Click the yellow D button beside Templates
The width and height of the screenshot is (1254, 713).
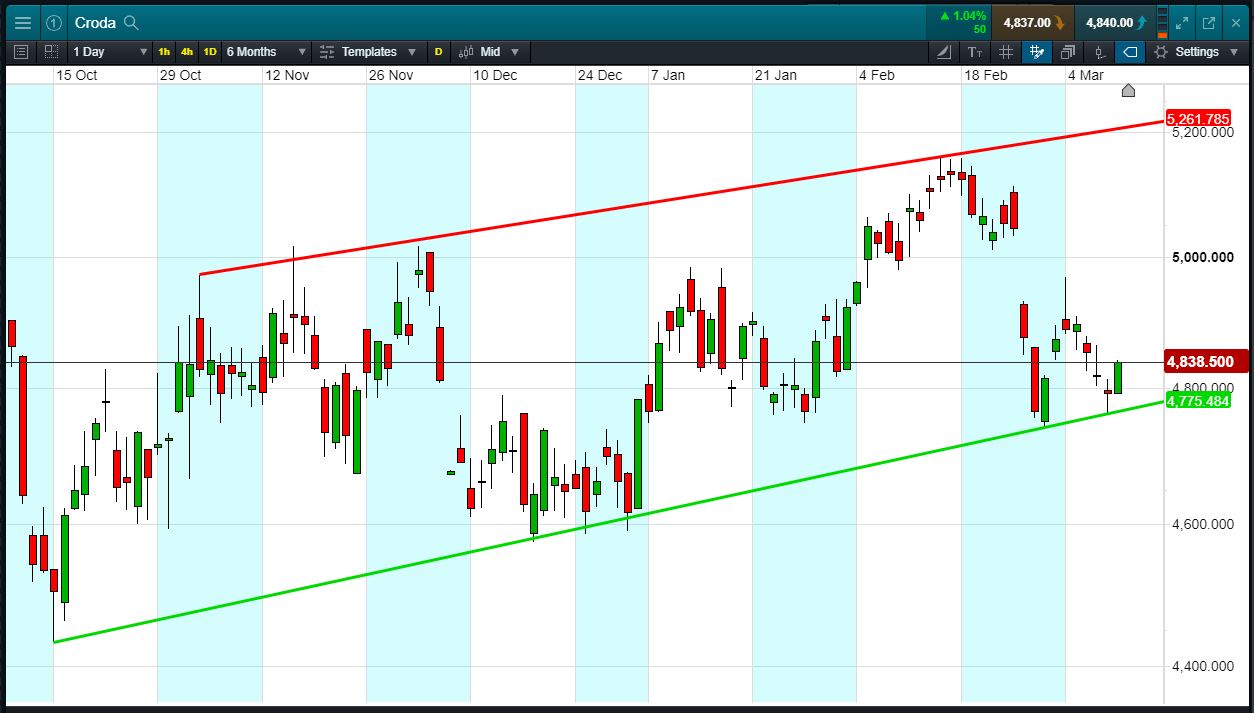(438, 52)
